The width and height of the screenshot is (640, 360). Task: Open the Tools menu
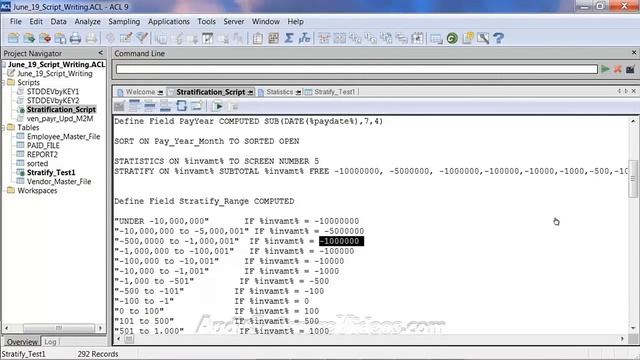[207, 22]
